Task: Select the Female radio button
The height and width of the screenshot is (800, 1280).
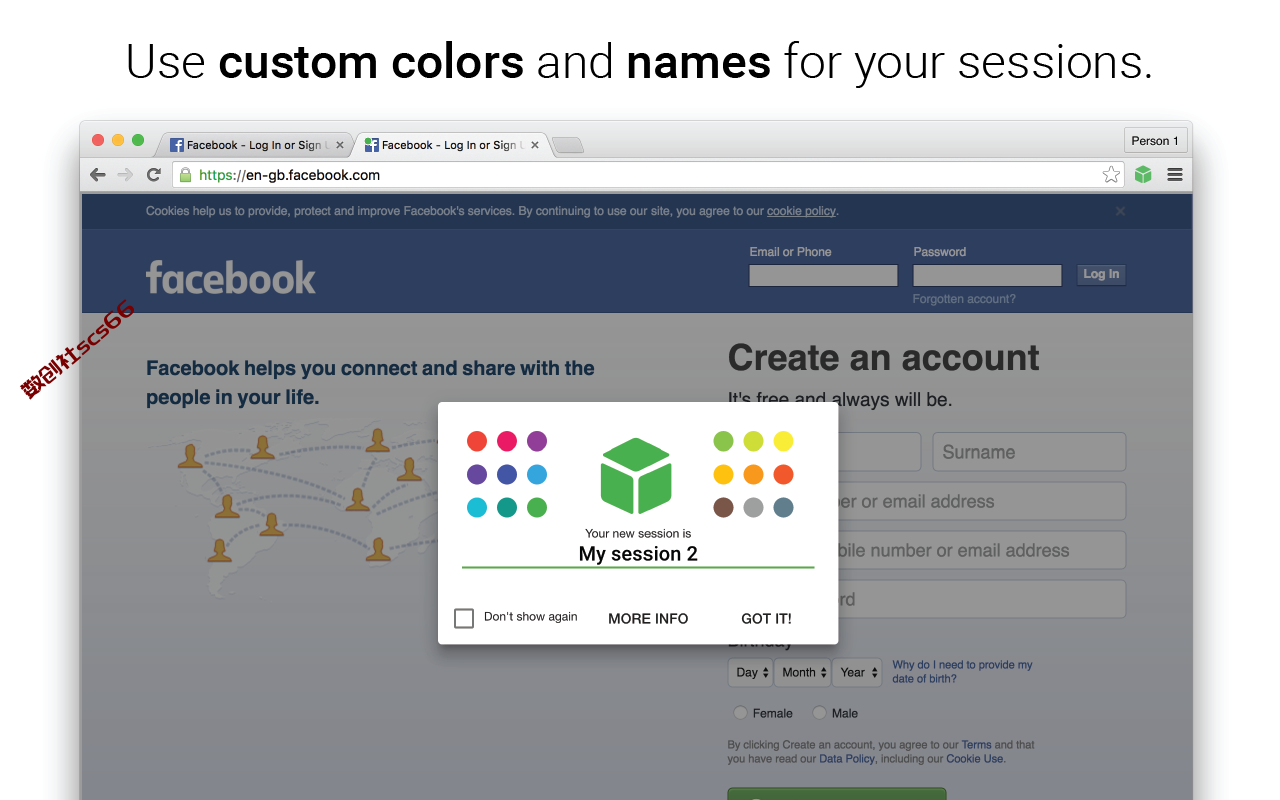Action: tap(741, 713)
